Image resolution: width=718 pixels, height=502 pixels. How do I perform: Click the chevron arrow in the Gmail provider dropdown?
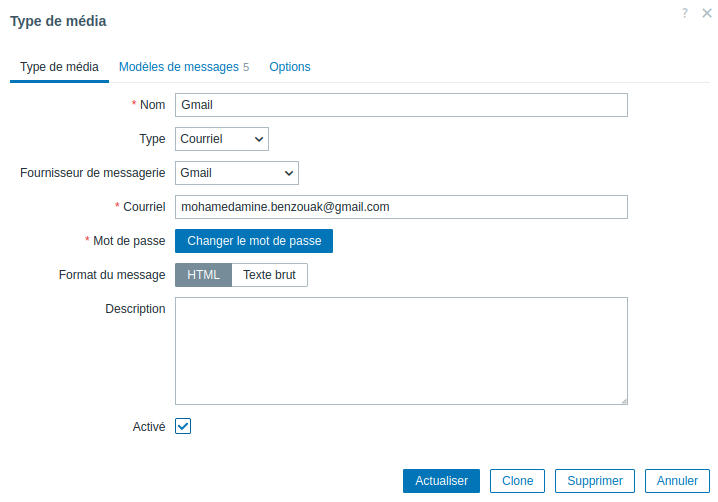click(288, 173)
